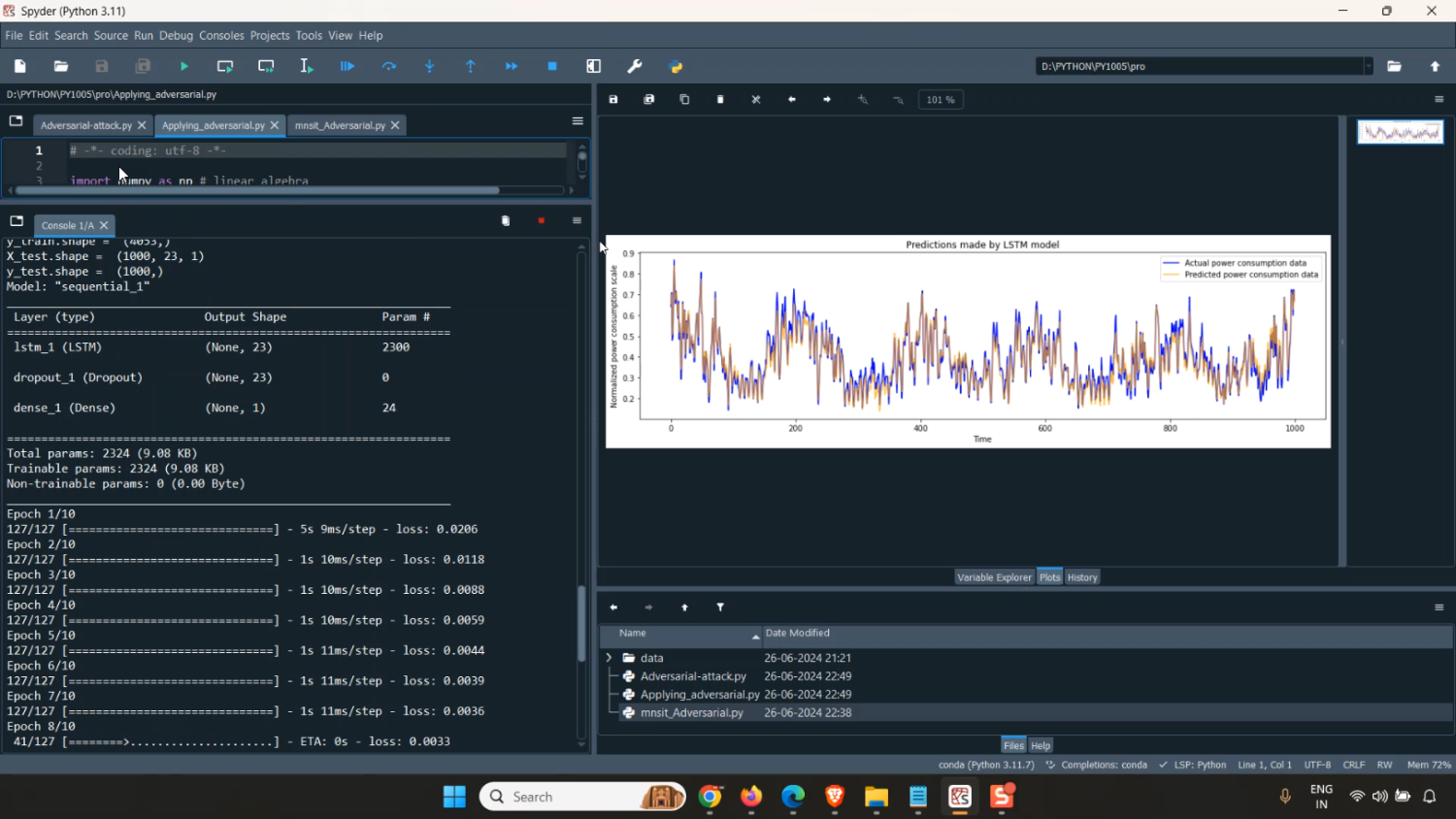Click the Run current cell icon

click(x=225, y=66)
